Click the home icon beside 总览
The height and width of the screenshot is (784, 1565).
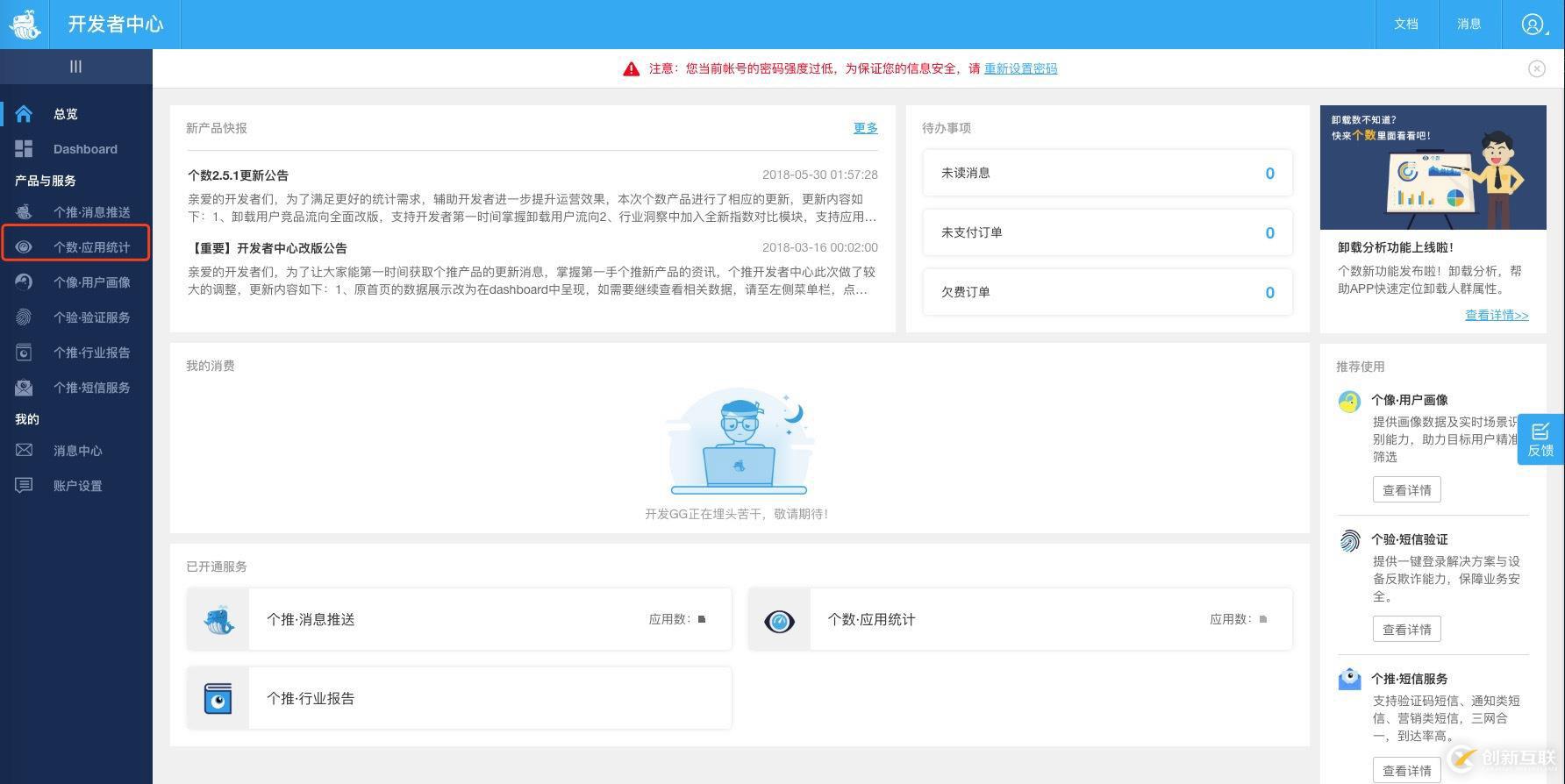pos(24,114)
